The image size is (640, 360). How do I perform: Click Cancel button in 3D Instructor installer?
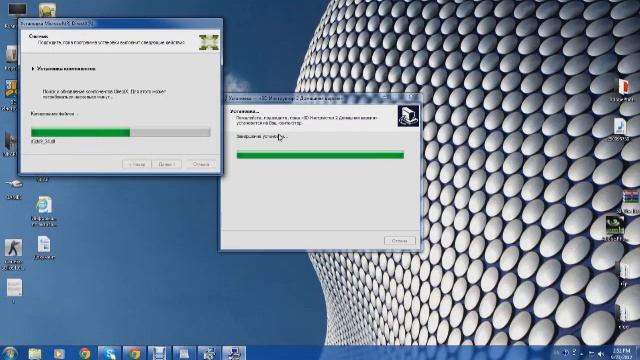point(400,241)
